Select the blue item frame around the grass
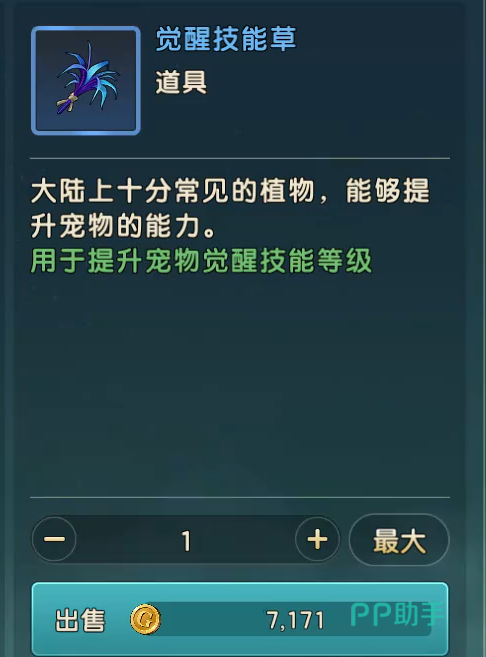 (x=86, y=80)
